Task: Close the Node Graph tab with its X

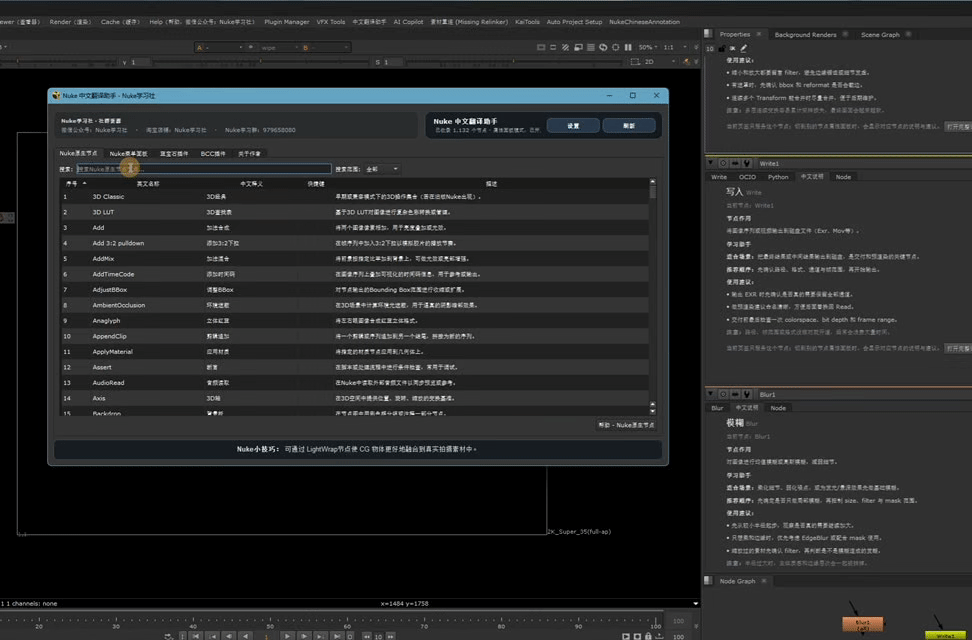Action: (764, 581)
